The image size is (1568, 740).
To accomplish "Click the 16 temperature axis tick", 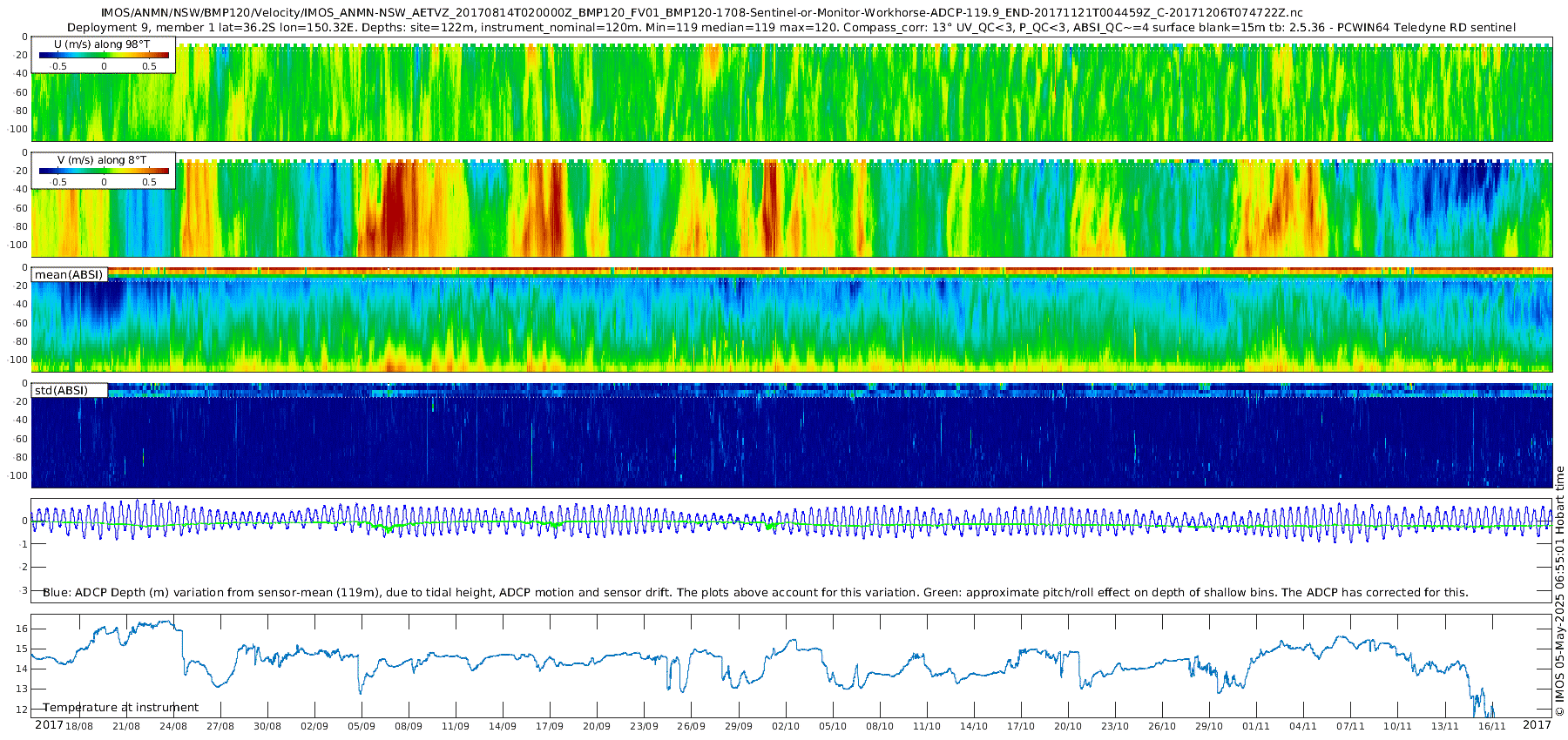I will point(23,629).
